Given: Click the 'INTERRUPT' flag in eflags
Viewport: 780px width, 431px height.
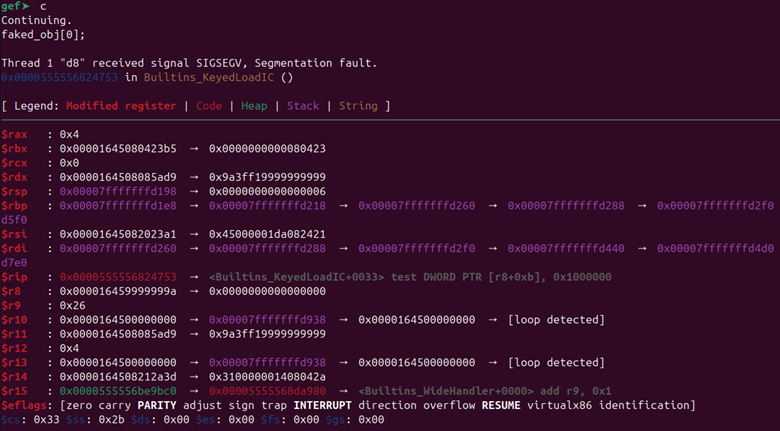Looking at the screenshot, I should (x=322, y=406).
